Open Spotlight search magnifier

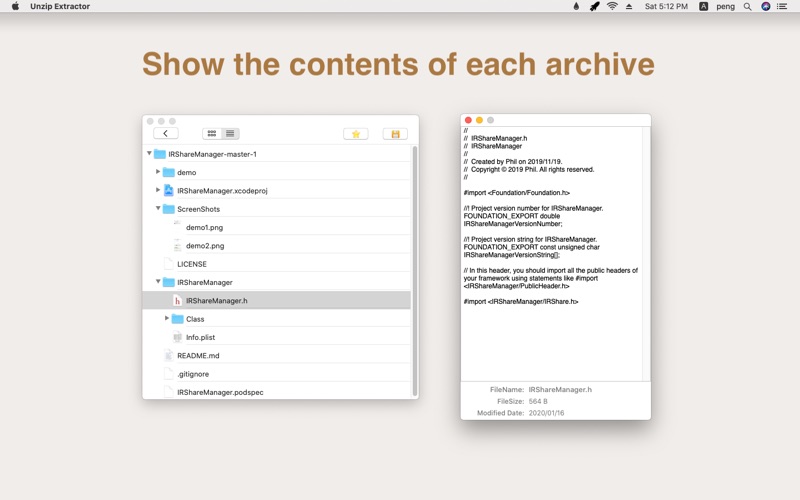[x=747, y=6]
